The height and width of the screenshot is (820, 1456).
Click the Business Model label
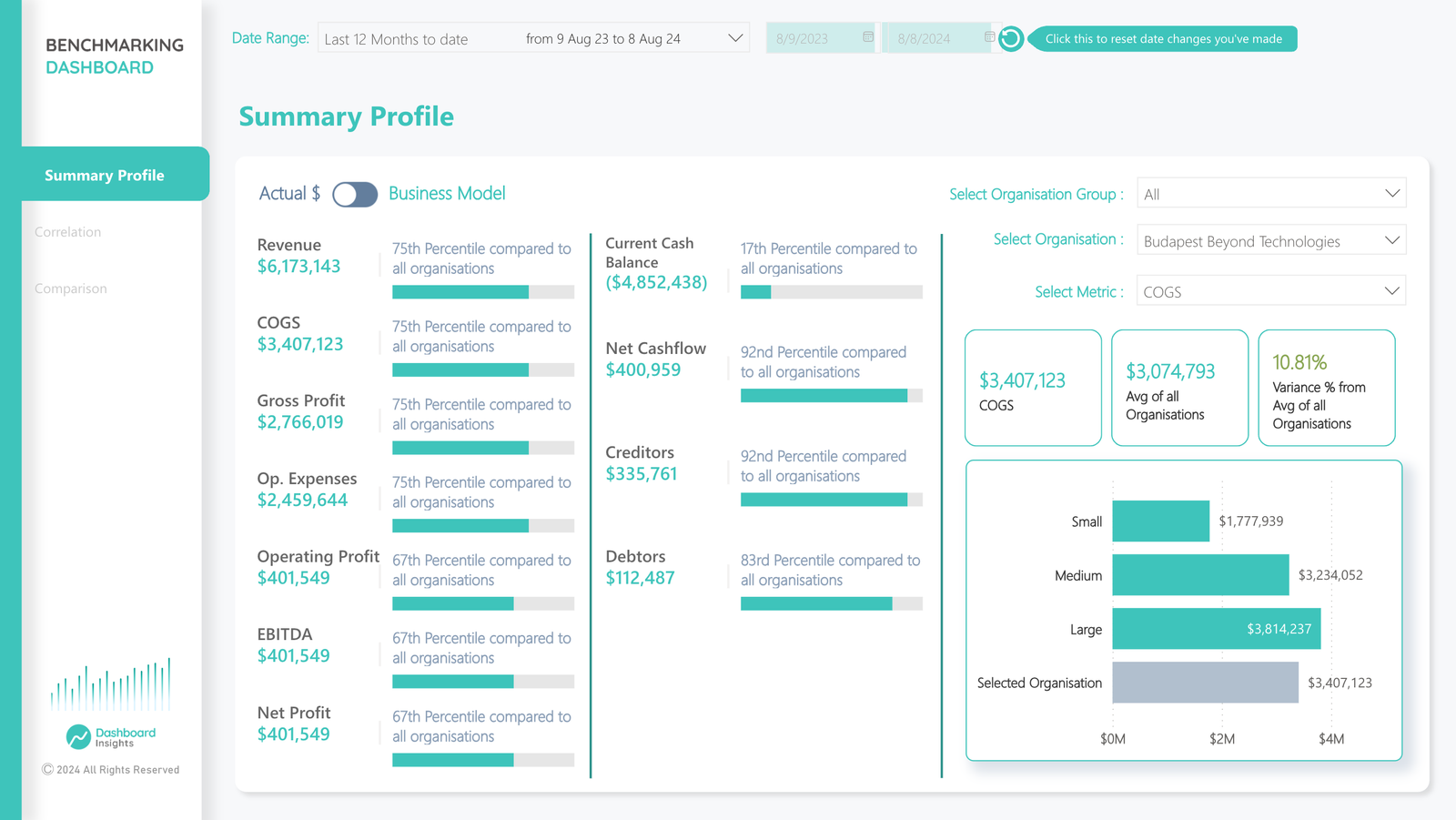447,194
